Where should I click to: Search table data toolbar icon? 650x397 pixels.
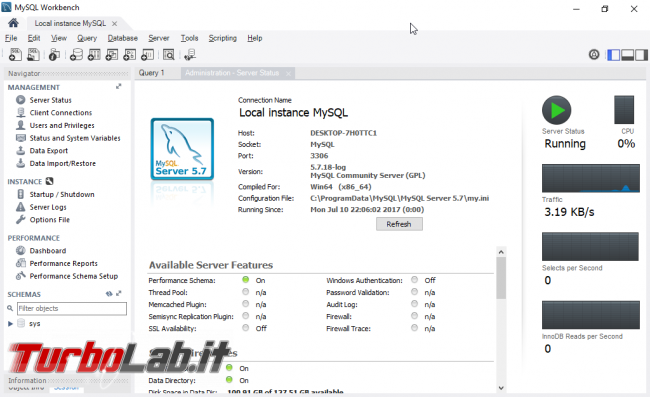169,55
